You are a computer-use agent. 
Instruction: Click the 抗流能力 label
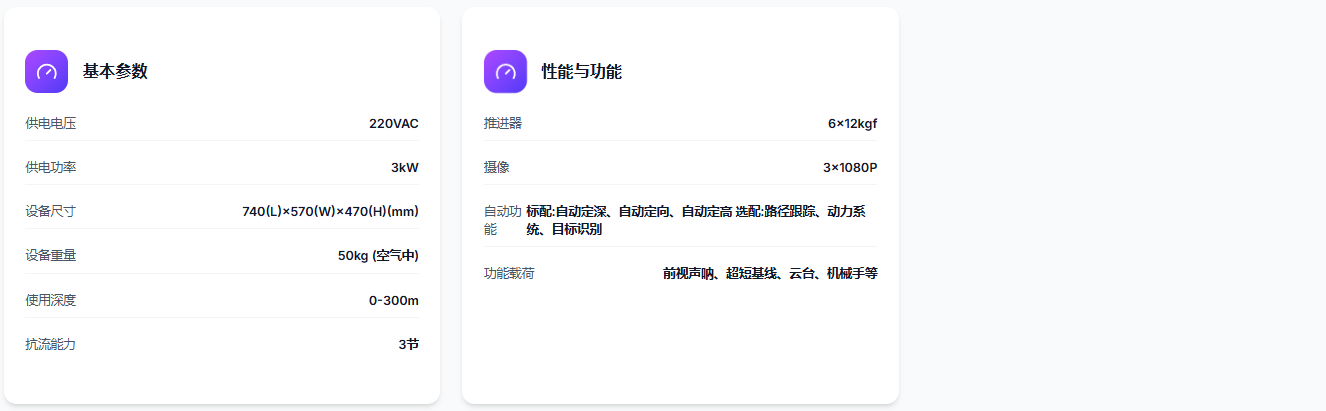(51, 344)
